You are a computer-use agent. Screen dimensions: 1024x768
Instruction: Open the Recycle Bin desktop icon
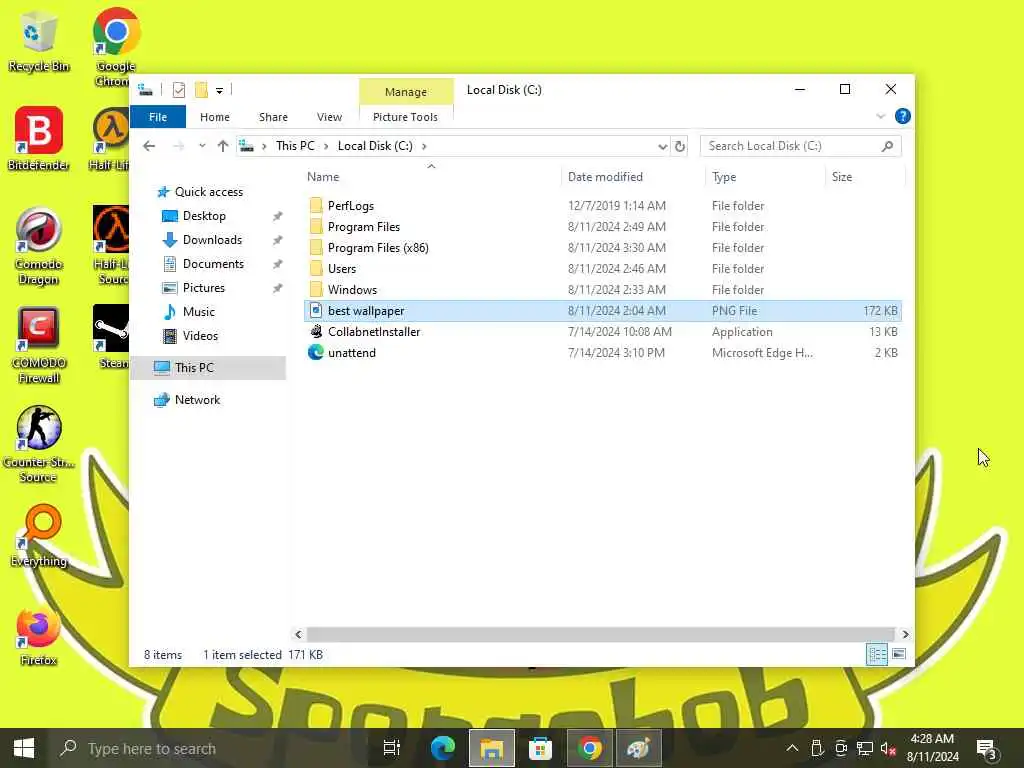coord(39,40)
